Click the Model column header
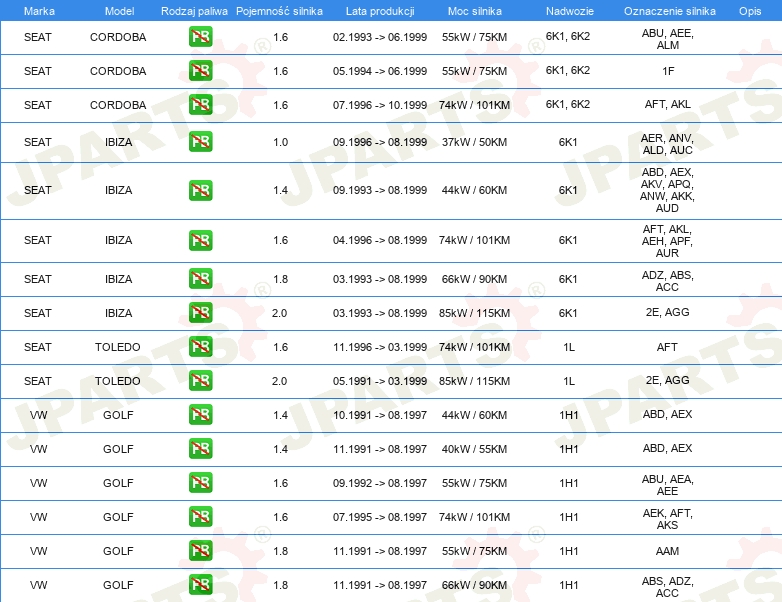Image resolution: width=782 pixels, height=602 pixels. click(x=119, y=11)
